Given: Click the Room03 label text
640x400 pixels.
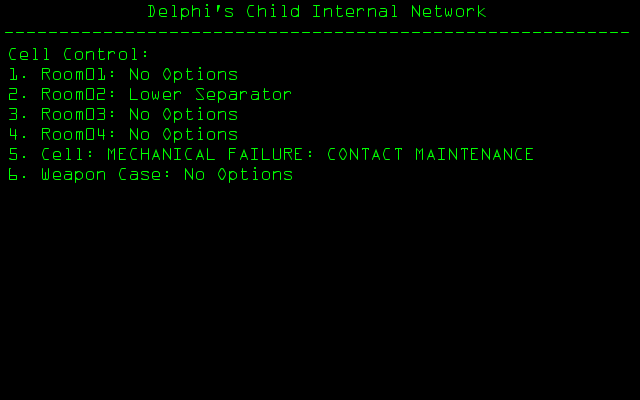Looking at the screenshot, I should (x=78, y=115).
